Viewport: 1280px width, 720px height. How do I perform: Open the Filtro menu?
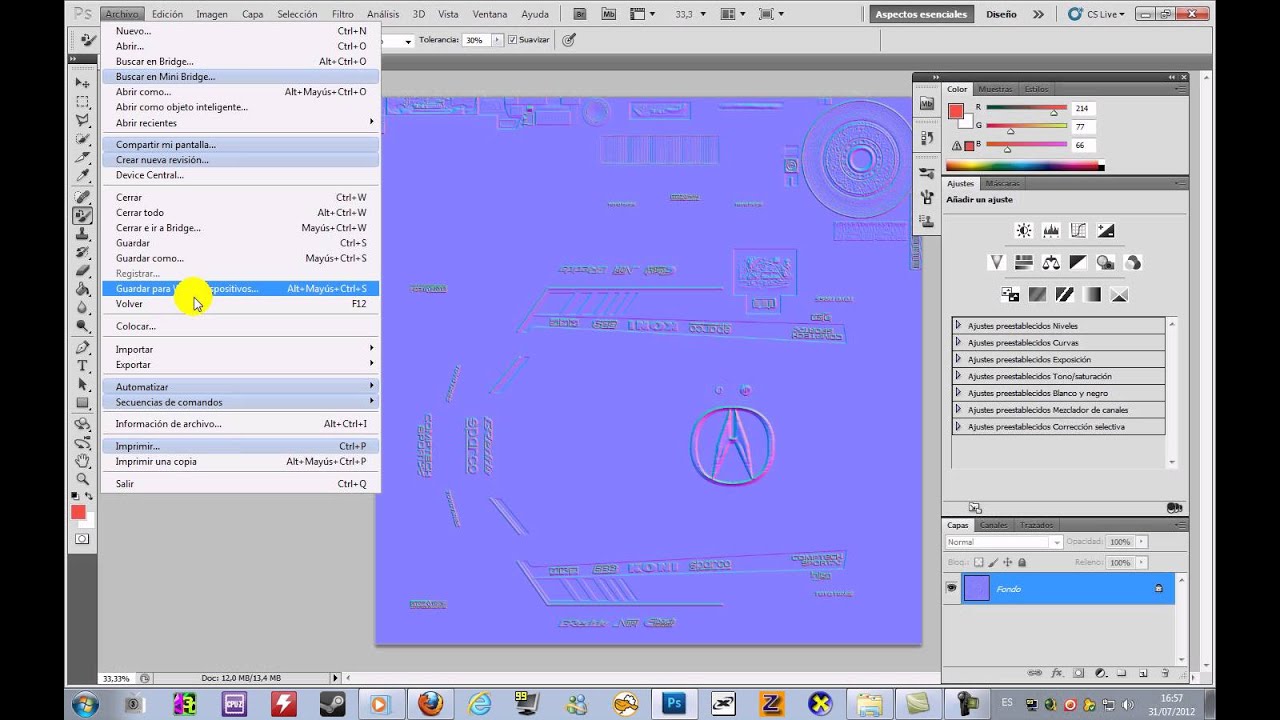click(x=343, y=14)
